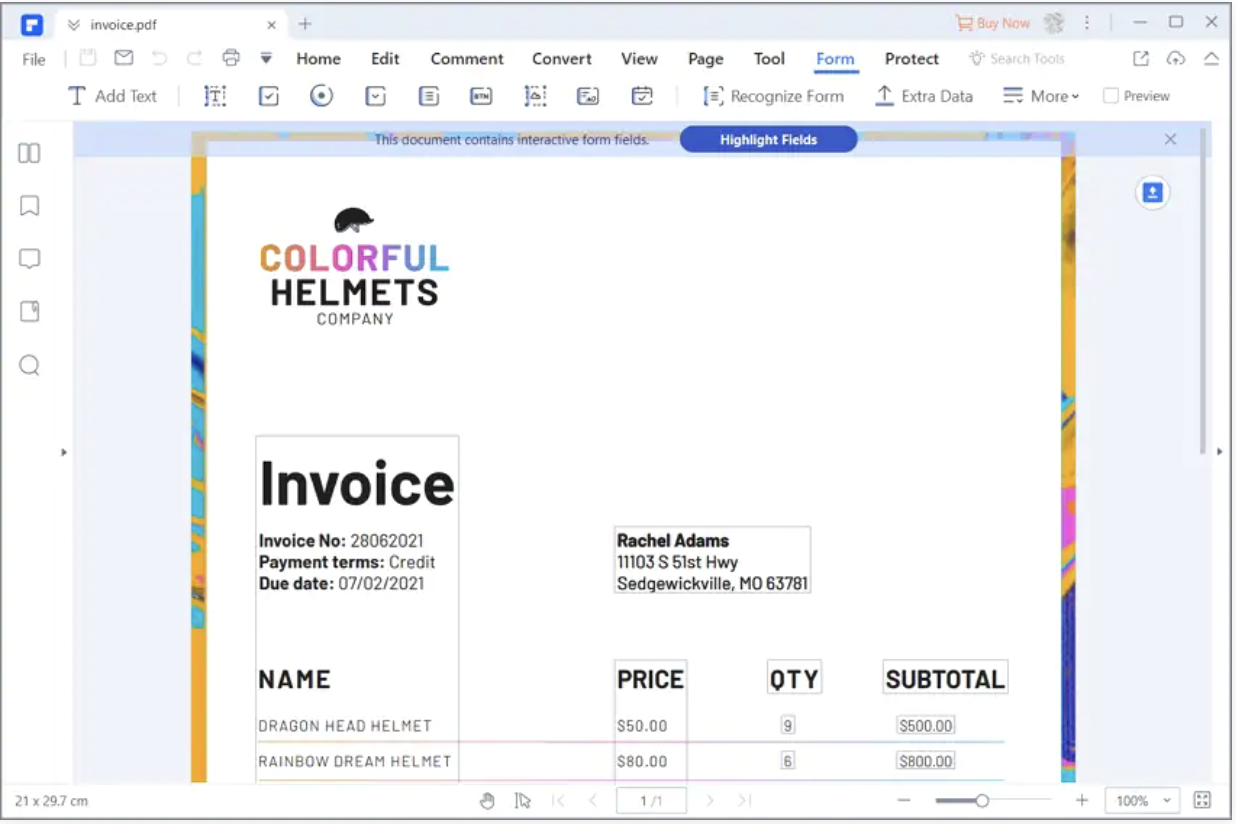Open the Bookmarks sidebar panel

point(29,206)
